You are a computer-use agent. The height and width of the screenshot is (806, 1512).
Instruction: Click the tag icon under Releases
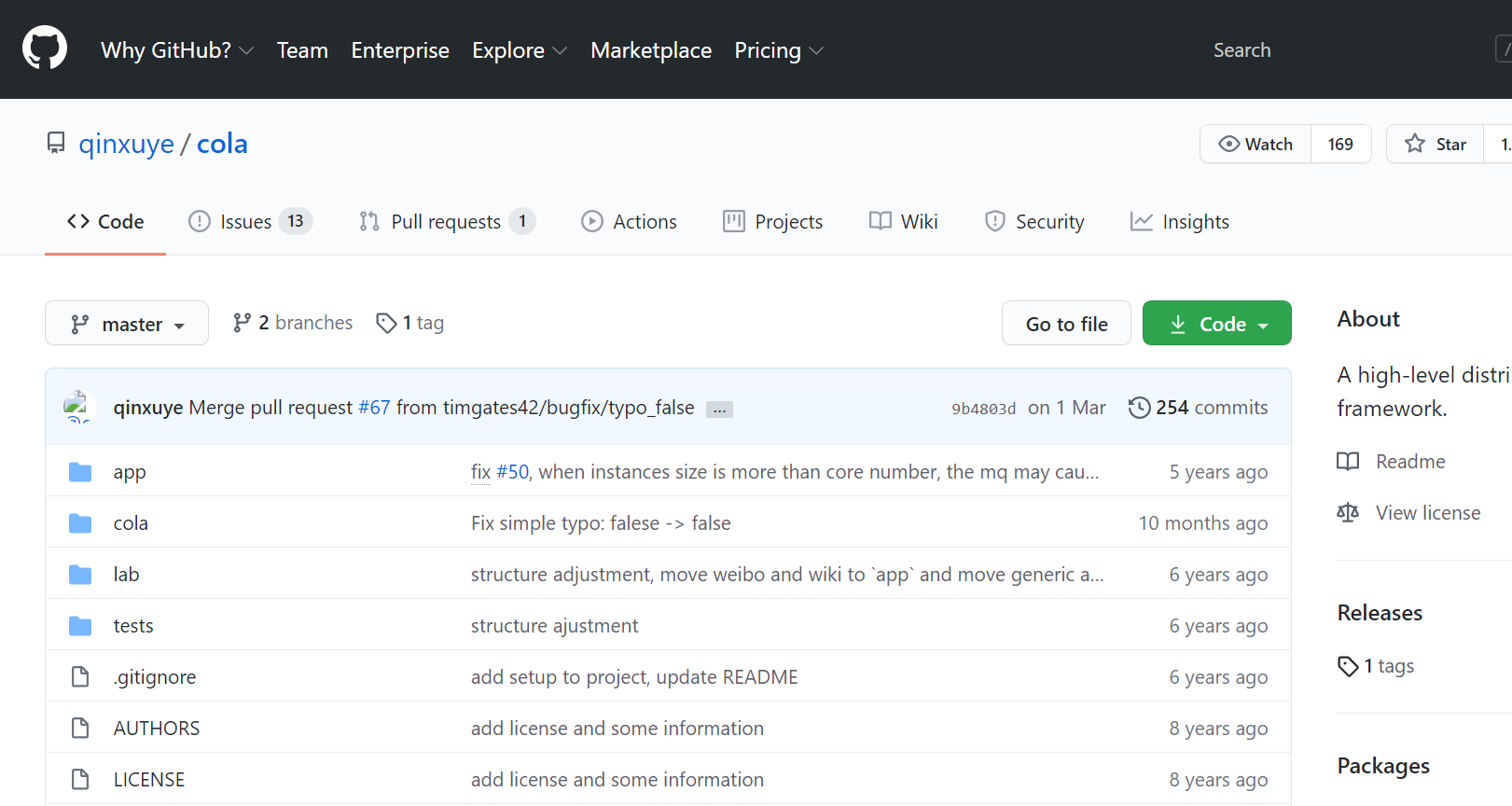click(1348, 666)
